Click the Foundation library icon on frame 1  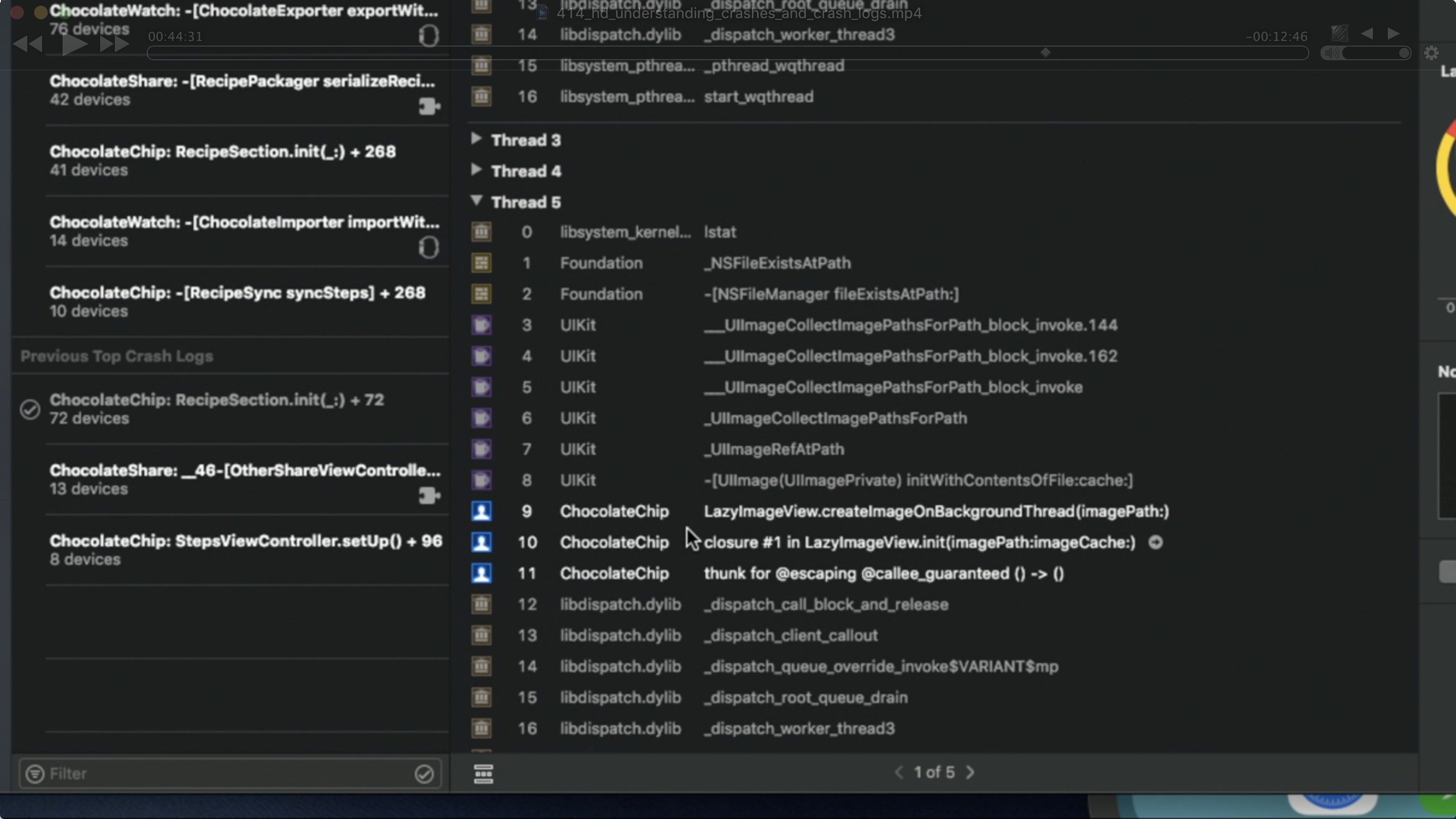(x=481, y=263)
